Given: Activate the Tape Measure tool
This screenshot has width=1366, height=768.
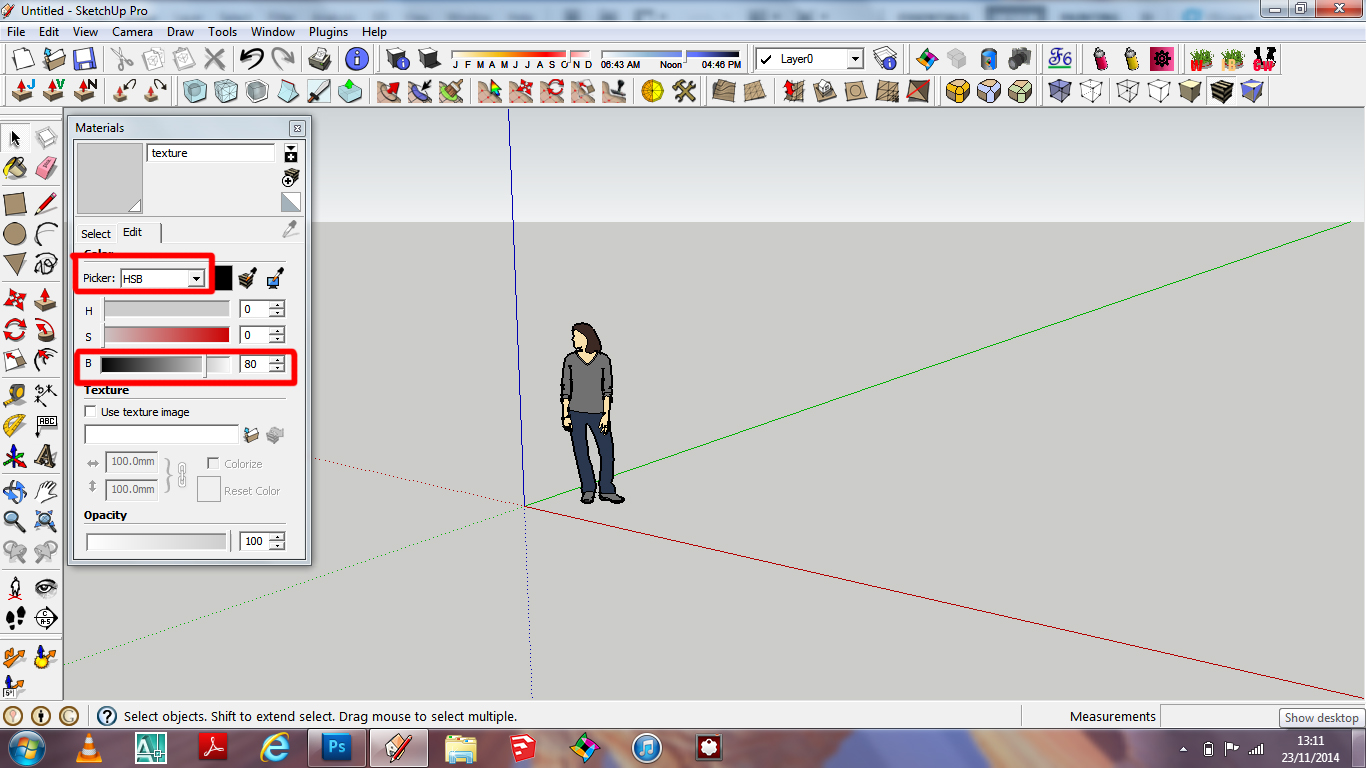Looking at the screenshot, I should (15, 394).
